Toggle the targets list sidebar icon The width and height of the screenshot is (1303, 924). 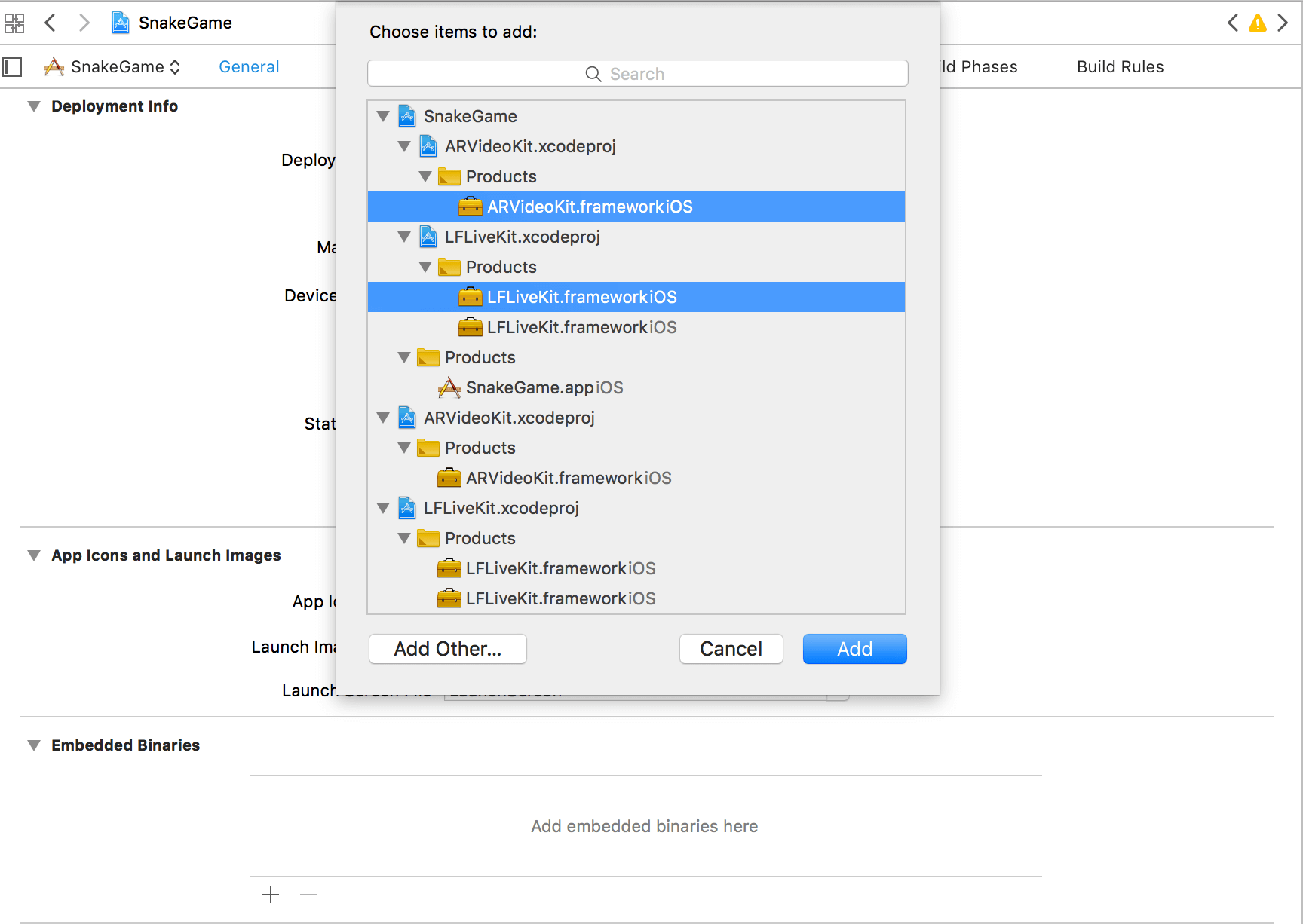pyautogui.click(x=12, y=67)
